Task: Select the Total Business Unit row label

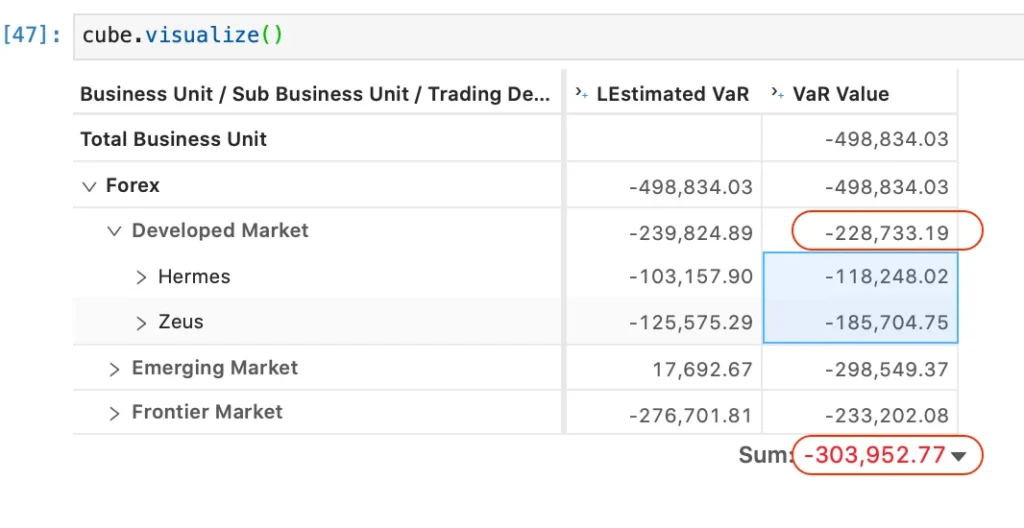Action: click(x=174, y=139)
